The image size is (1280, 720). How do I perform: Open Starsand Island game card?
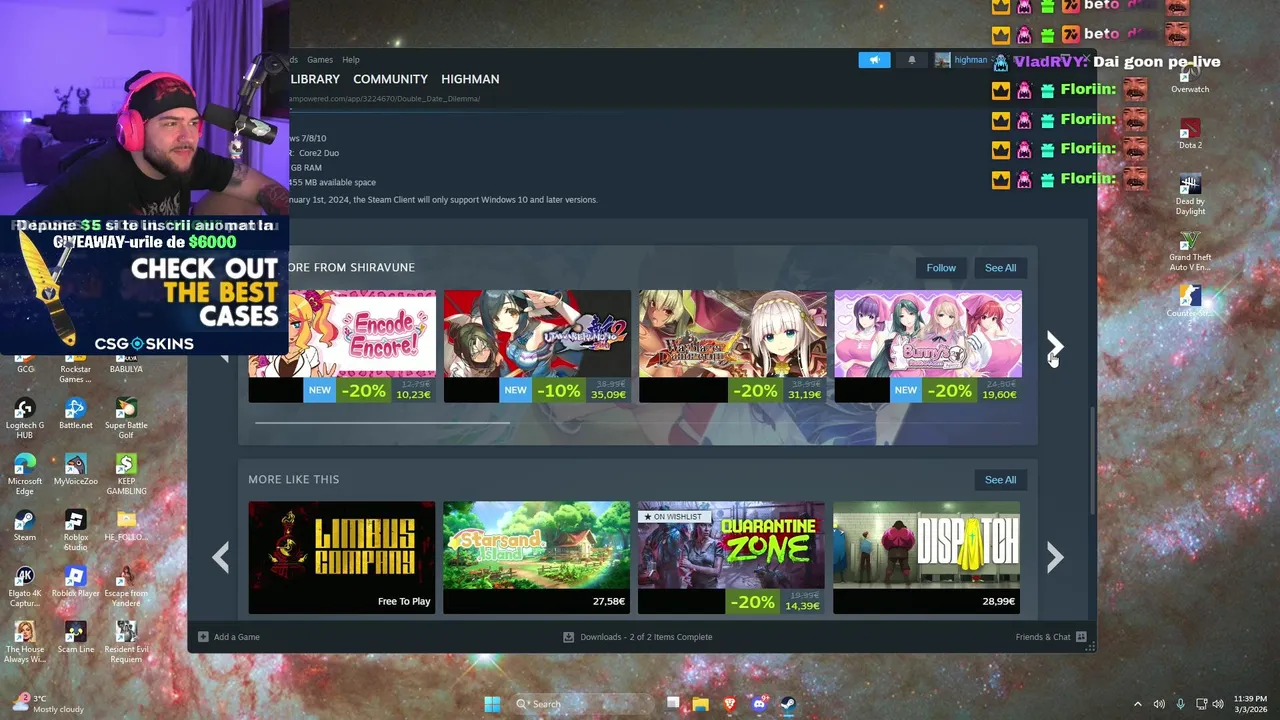[x=537, y=557]
